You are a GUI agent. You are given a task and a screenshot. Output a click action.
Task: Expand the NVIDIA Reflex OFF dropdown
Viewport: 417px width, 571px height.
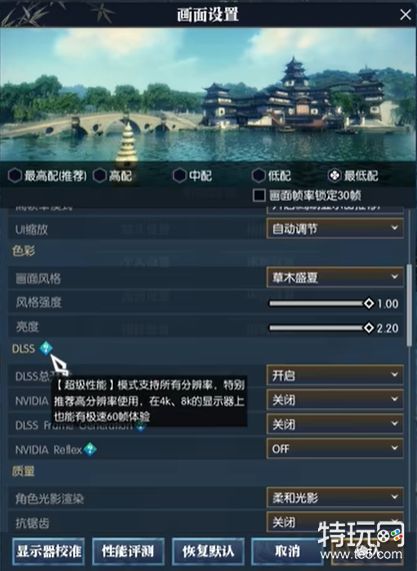click(335, 449)
